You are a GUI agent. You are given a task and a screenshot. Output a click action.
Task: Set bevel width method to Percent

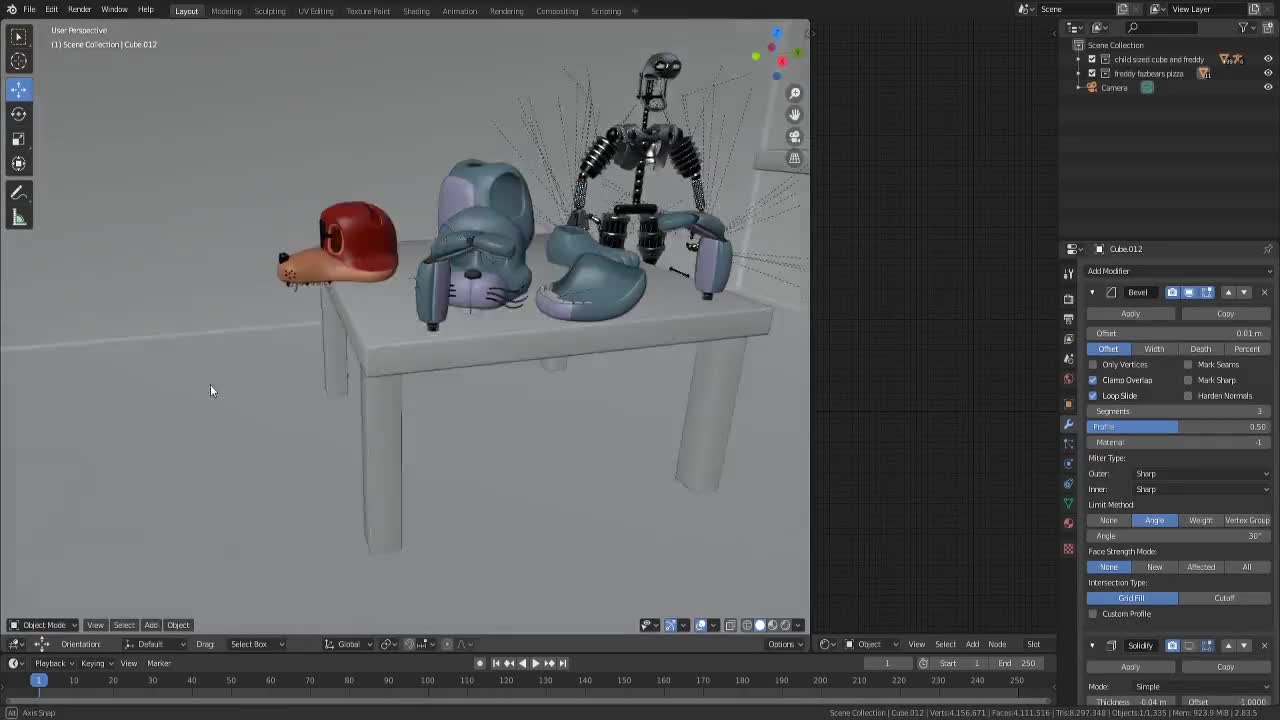pos(1247,349)
